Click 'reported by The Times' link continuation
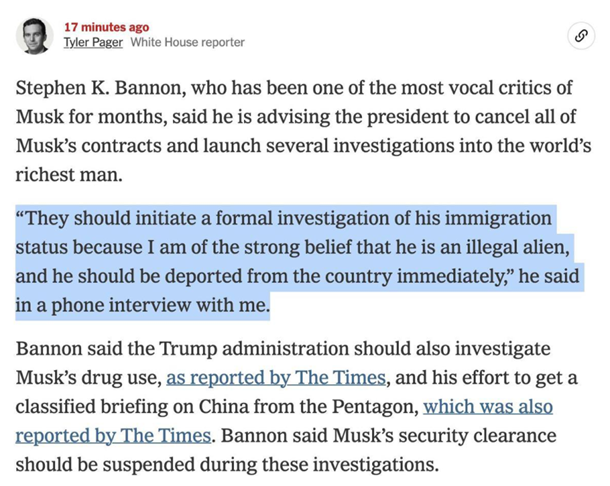 point(113,435)
